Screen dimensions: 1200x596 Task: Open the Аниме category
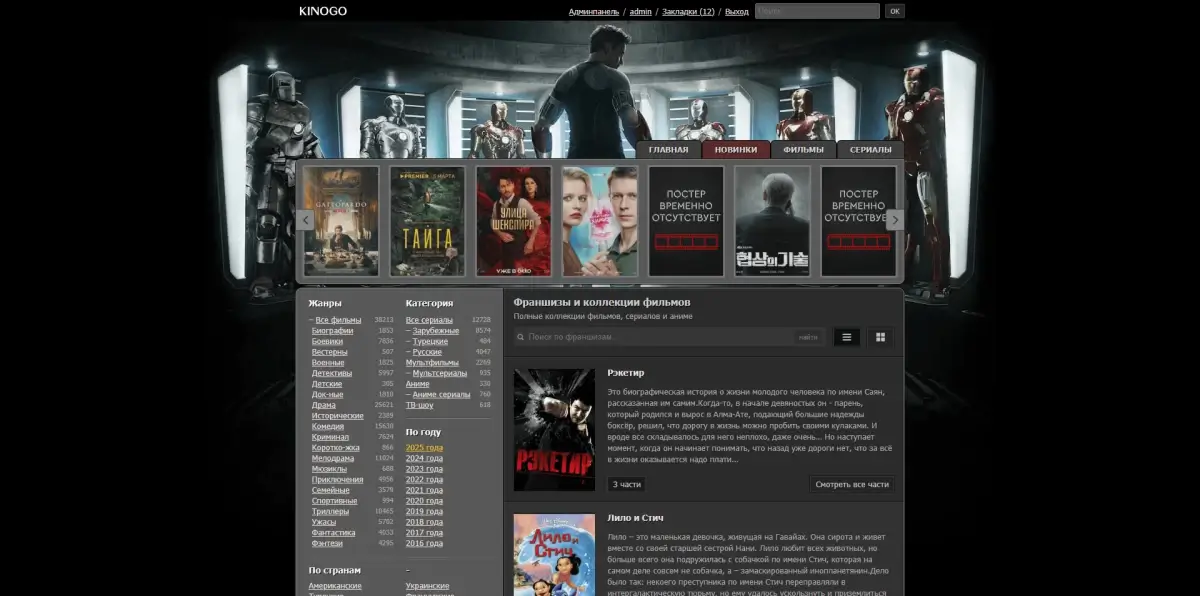coord(418,384)
